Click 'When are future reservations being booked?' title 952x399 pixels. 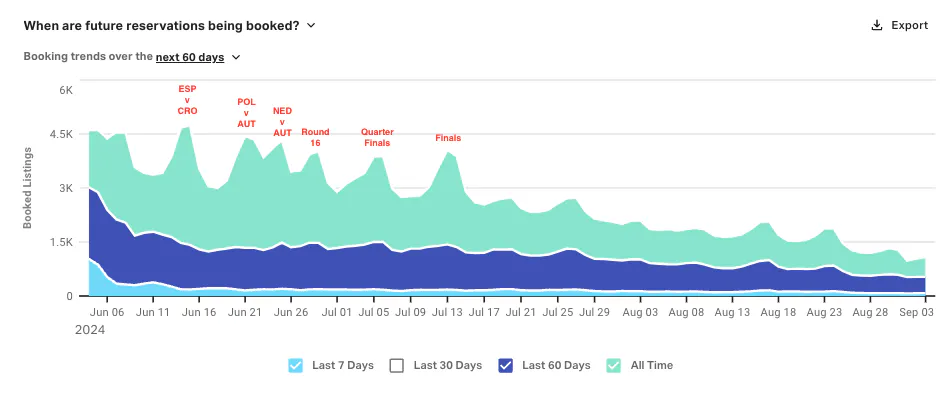coord(162,26)
